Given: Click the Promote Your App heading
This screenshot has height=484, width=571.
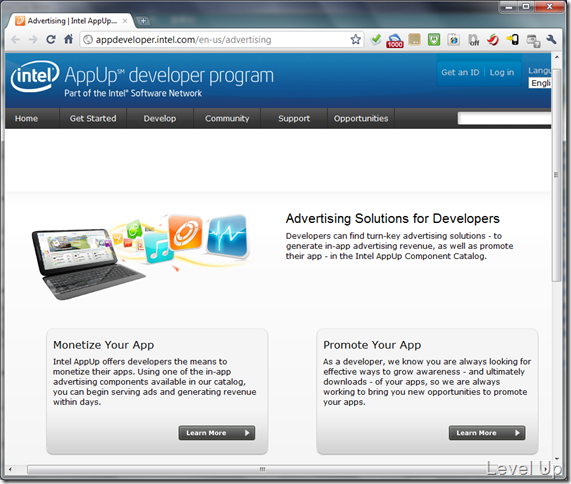Looking at the screenshot, I should (x=372, y=345).
